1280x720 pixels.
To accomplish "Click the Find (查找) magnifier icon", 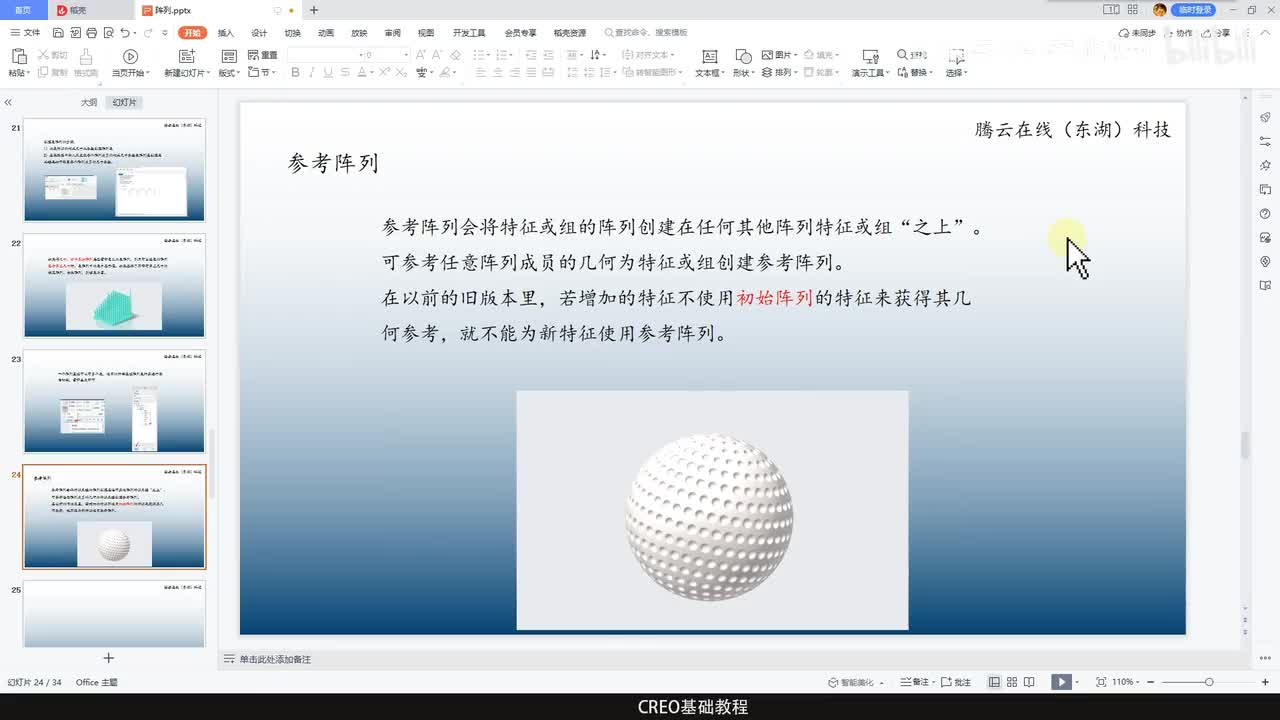I will (x=903, y=55).
